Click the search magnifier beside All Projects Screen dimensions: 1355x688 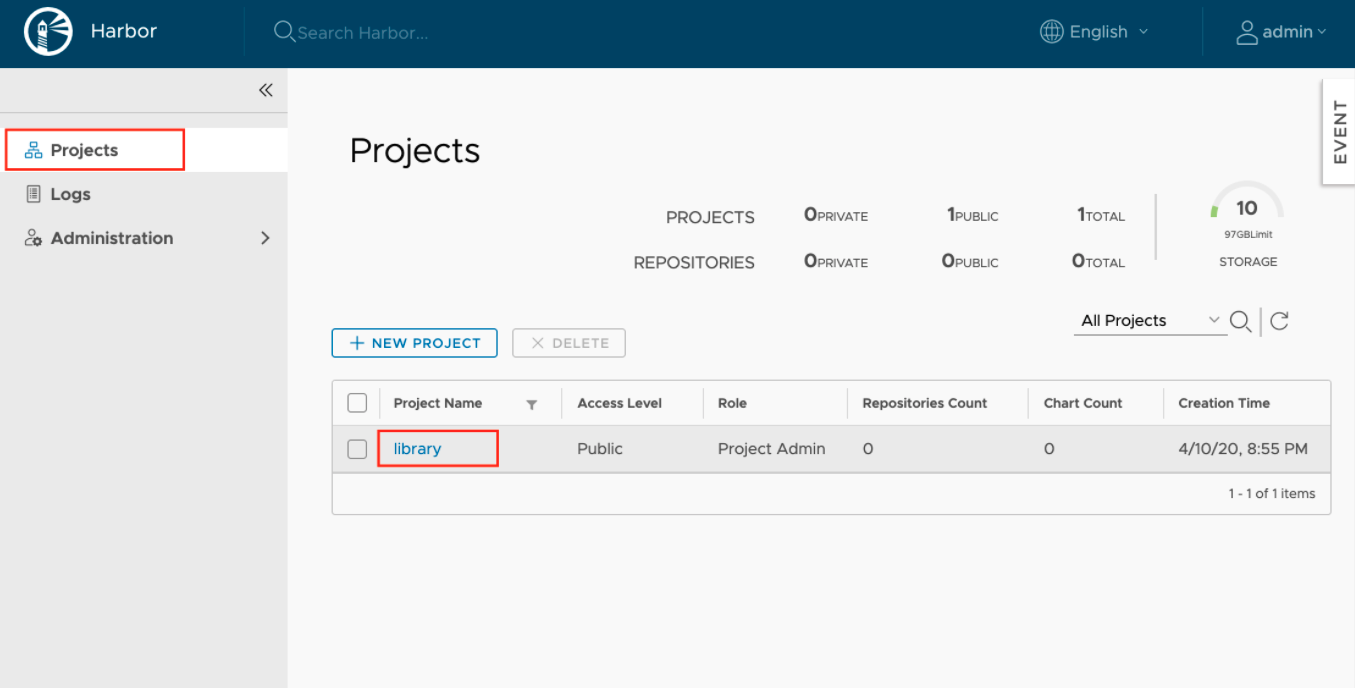tap(1240, 321)
